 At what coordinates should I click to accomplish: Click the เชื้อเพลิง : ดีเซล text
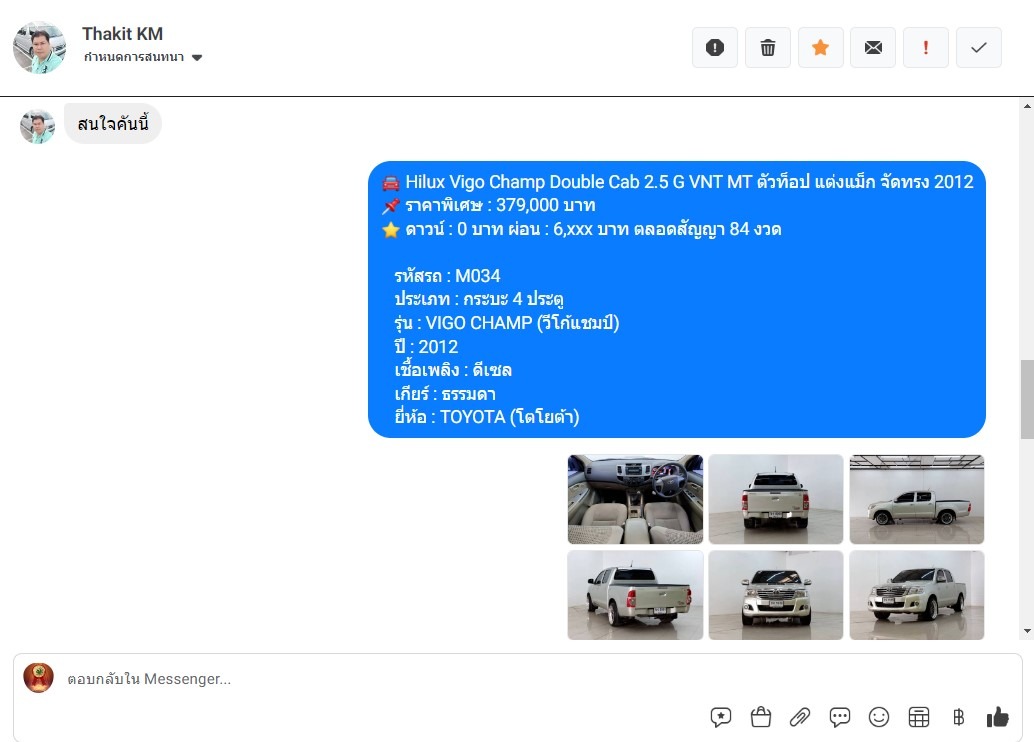click(x=453, y=369)
